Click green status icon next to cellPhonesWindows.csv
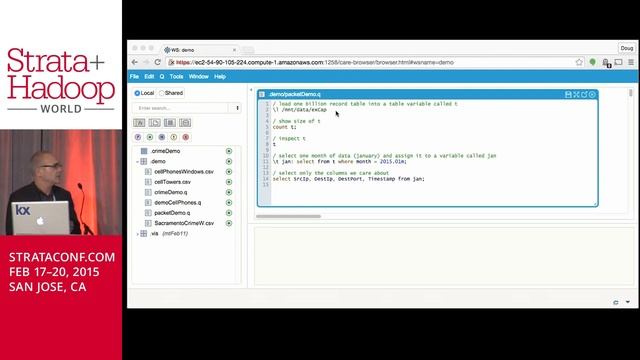Screen dimensions: 640x360 pos(229,172)
